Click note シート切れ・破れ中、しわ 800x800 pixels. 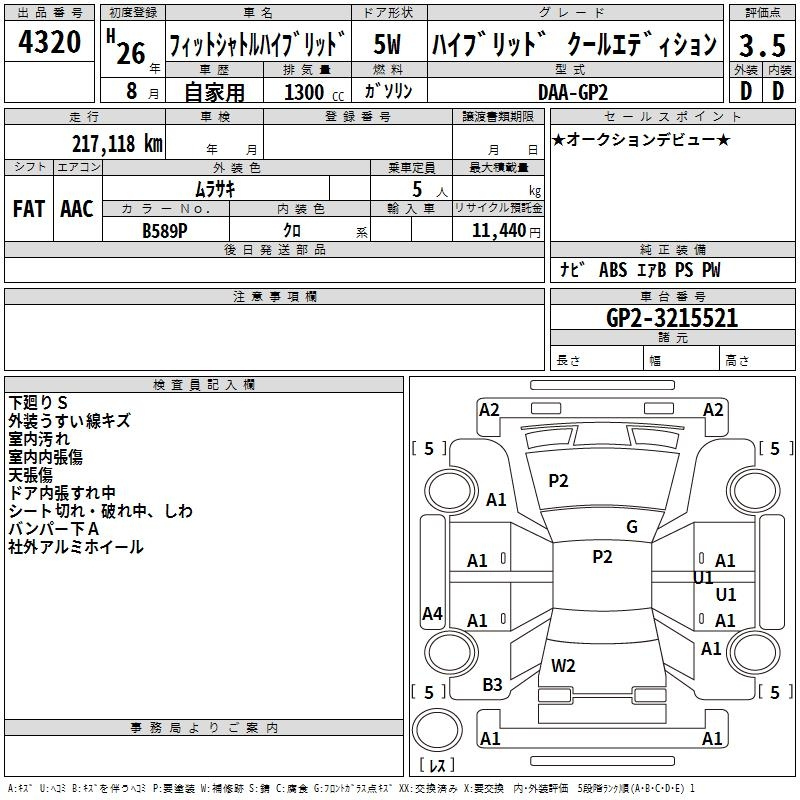point(101,511)
